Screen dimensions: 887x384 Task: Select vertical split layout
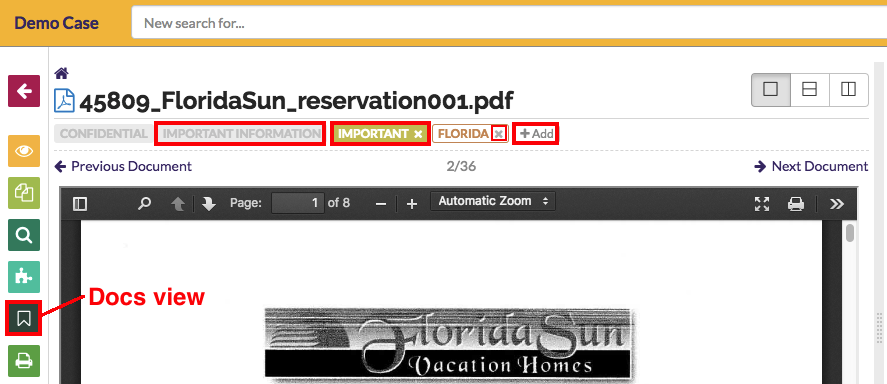click(x=849, y=89)
